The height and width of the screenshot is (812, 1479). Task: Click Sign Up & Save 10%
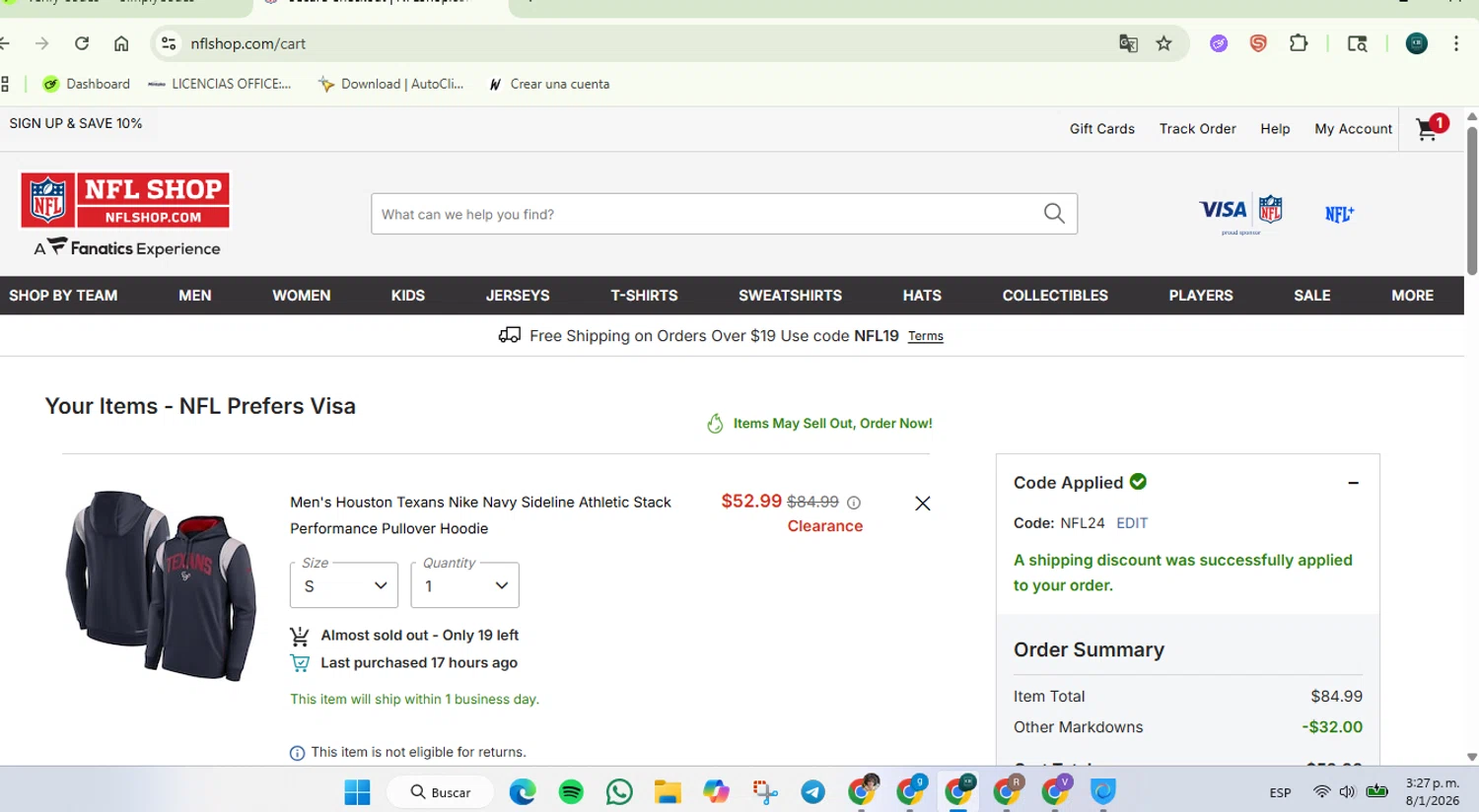click(76, 123)
